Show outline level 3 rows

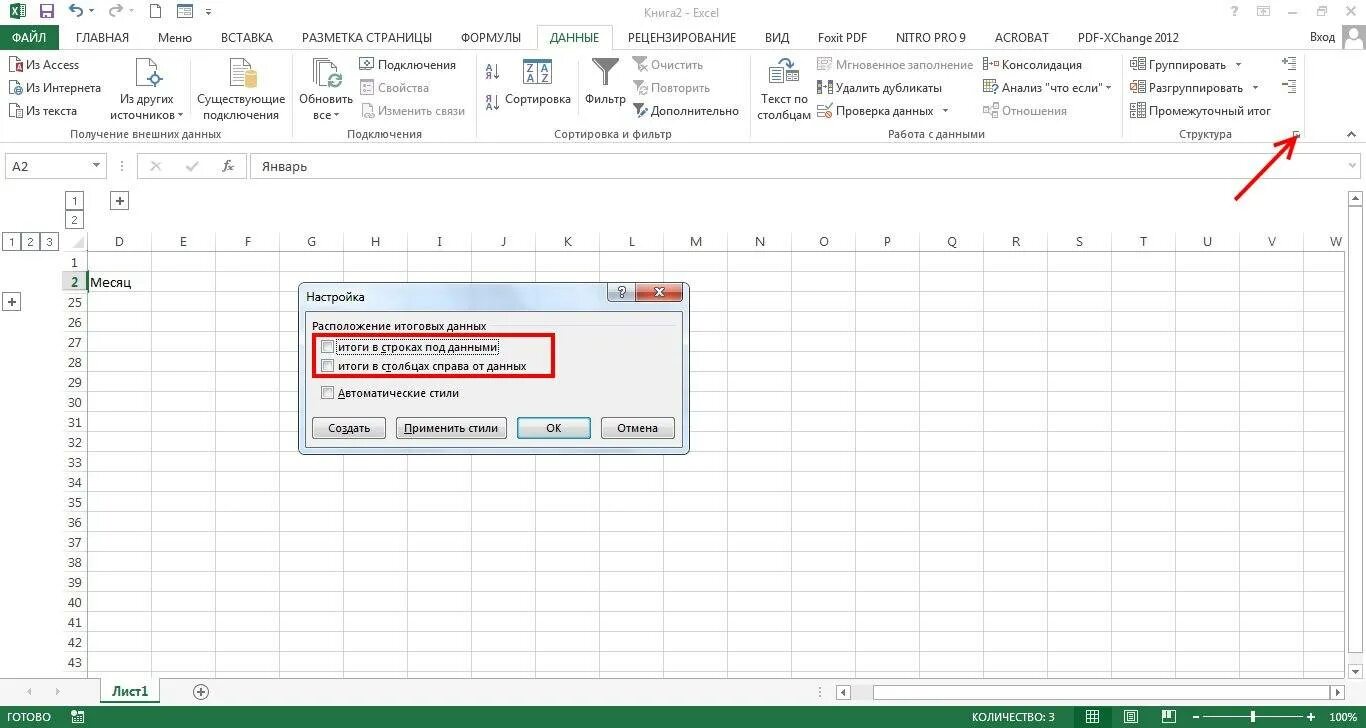point(48,241)
